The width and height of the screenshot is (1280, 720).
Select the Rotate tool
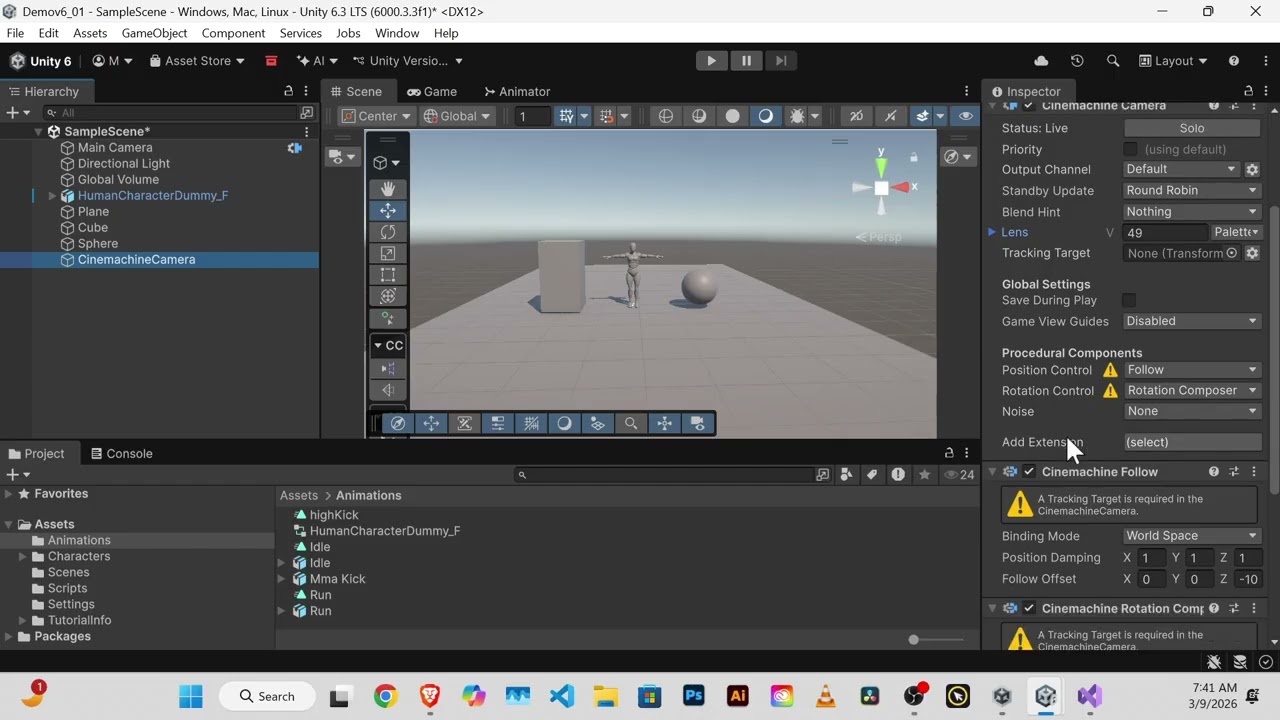(x=388, y=232)
